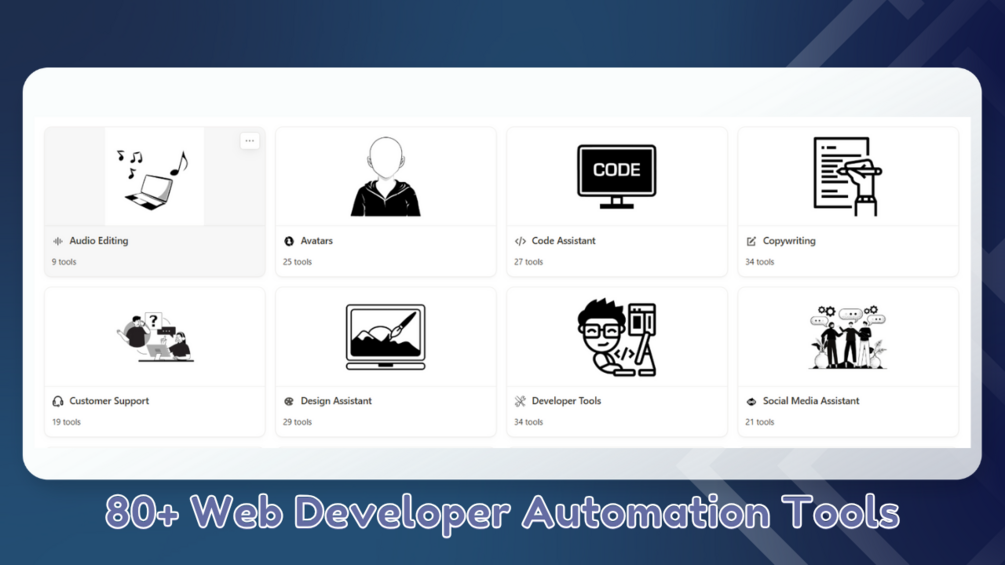Click the '19 tools' count text
1005x565 pixels.
[66, 422]
